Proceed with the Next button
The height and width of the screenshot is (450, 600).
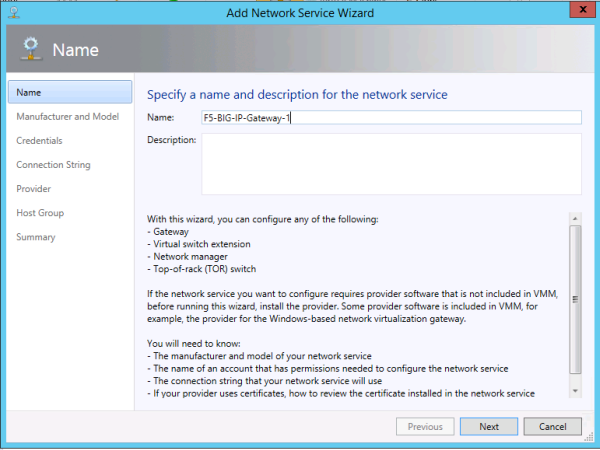click(488, 426)
